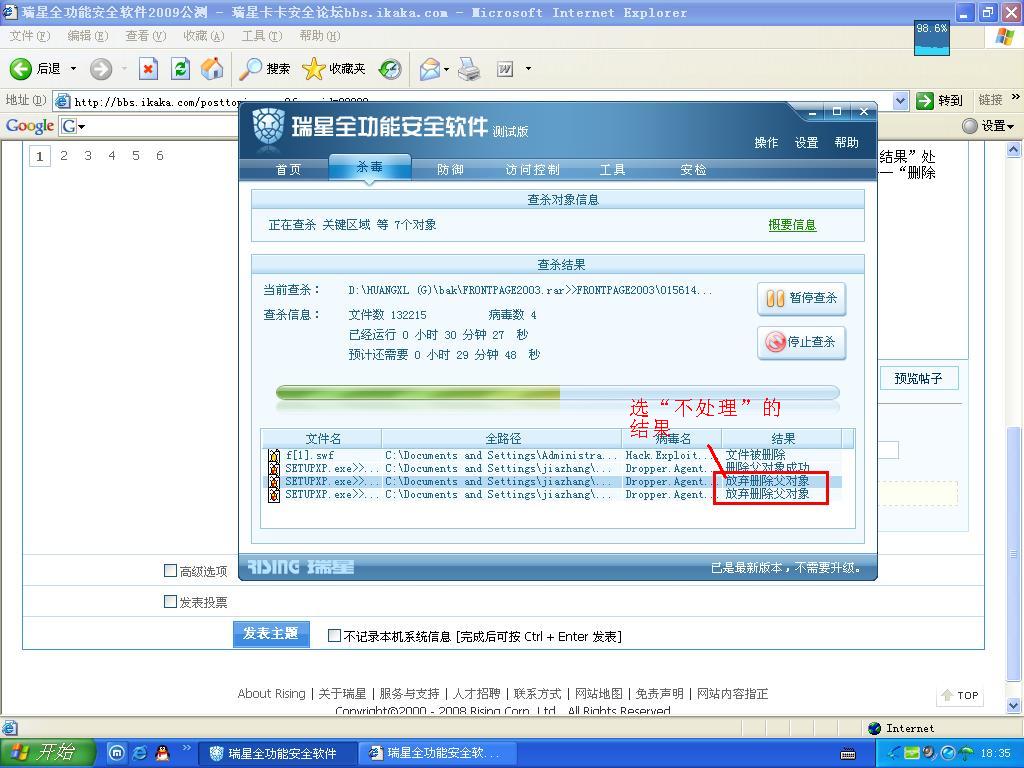This screenshot has width=1024, height=768.
Task: Click the keyboard input method tray icon
Action: [848, 754]
